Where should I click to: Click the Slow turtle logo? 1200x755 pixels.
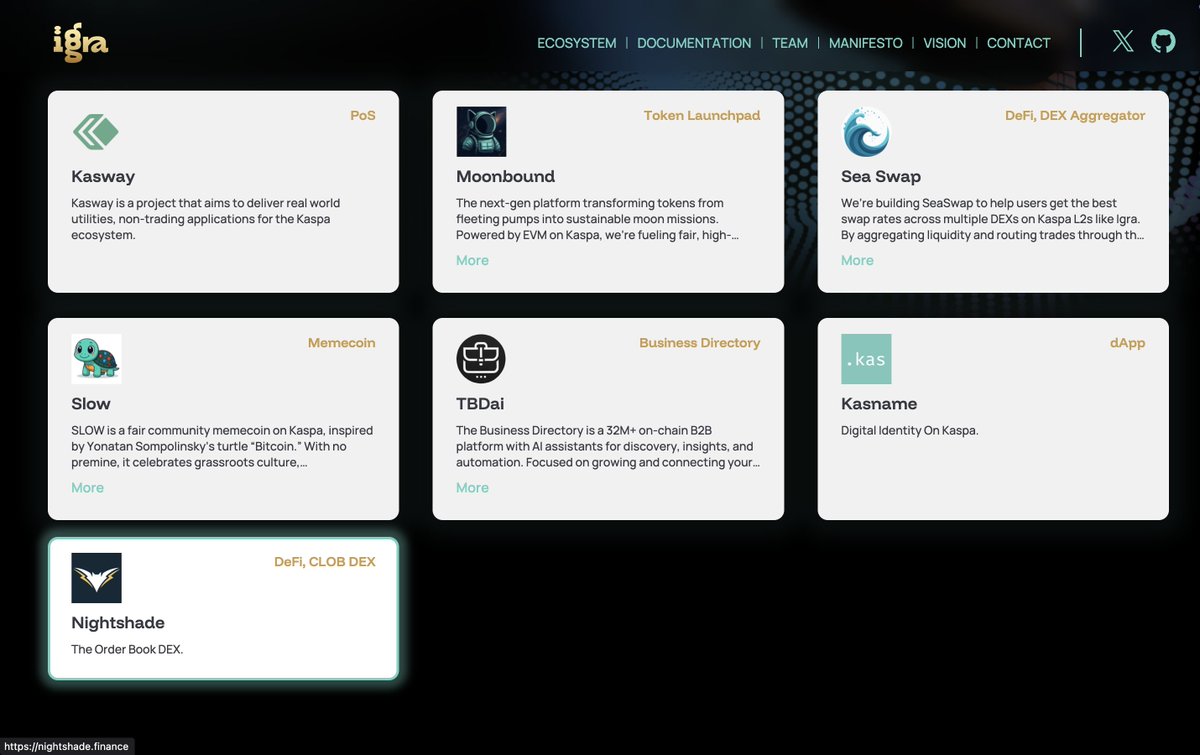click(96, 359)
